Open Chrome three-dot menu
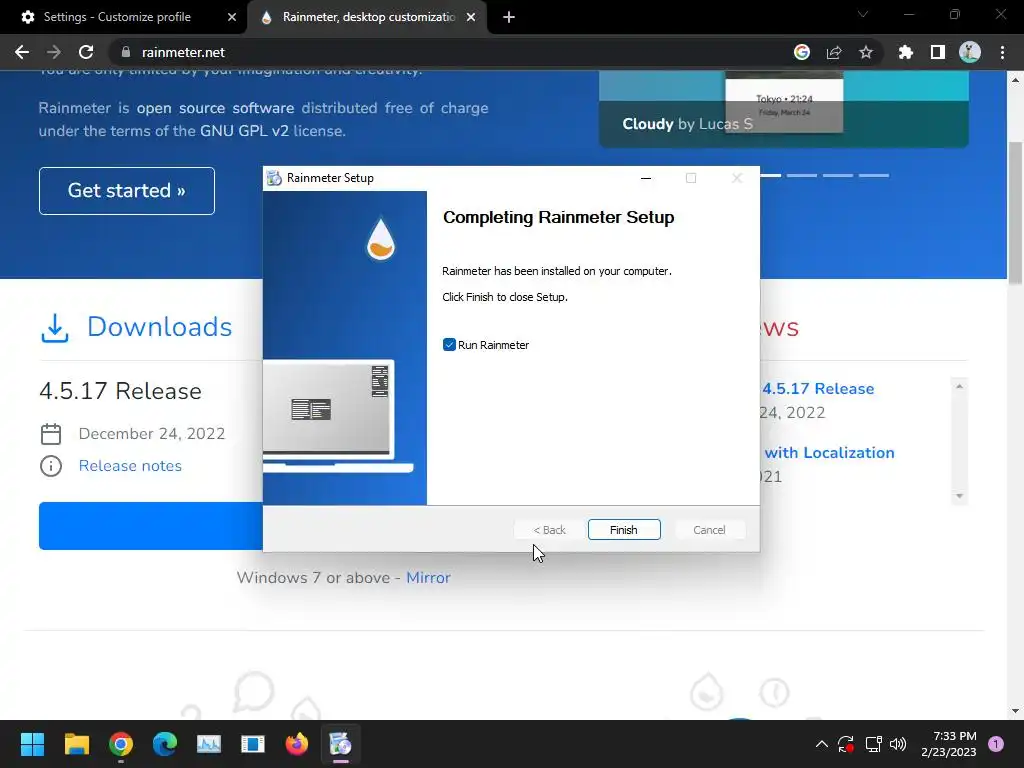1024x768 pixels. (1002, 52)
